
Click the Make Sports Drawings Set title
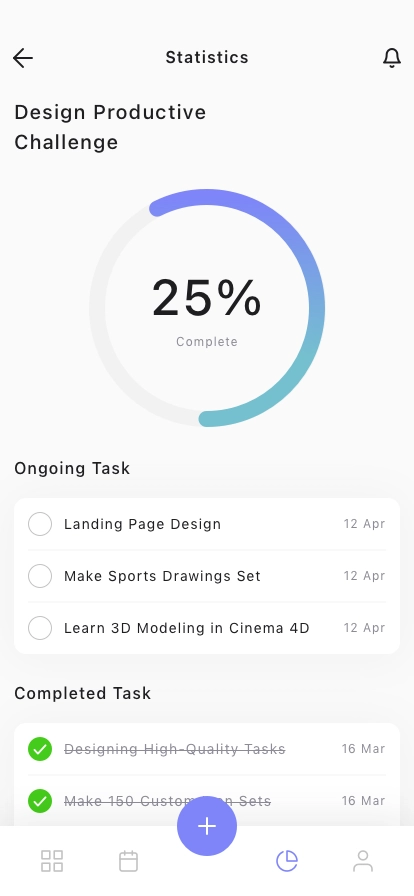point(162,576)
